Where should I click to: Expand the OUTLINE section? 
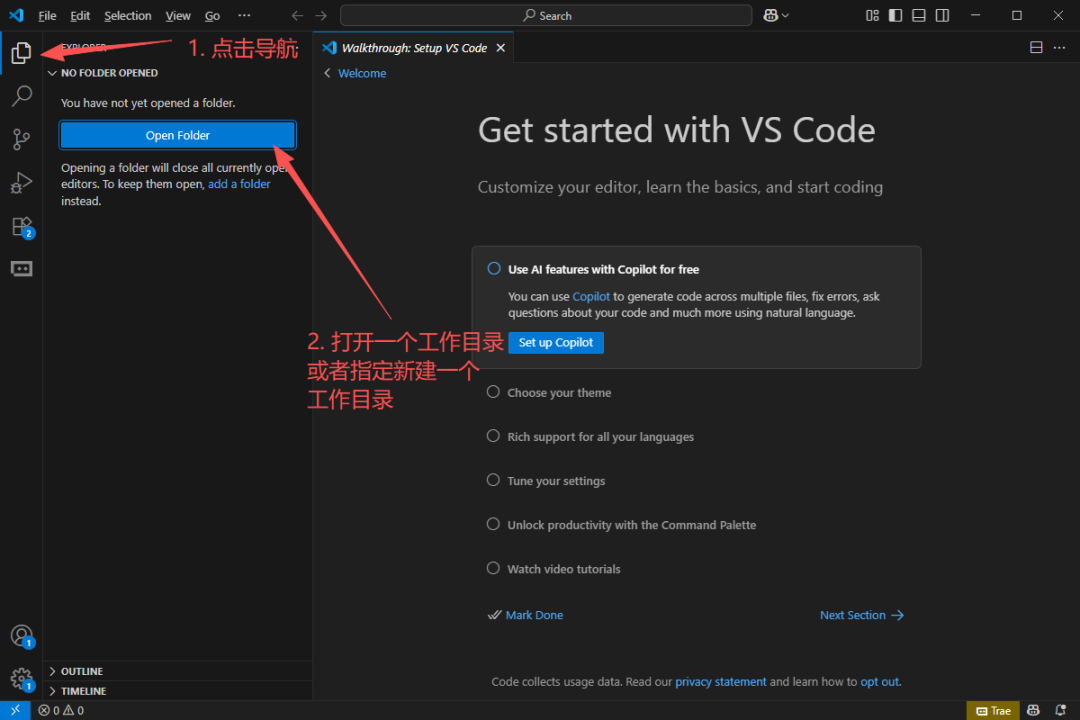[x=178, y=671]
